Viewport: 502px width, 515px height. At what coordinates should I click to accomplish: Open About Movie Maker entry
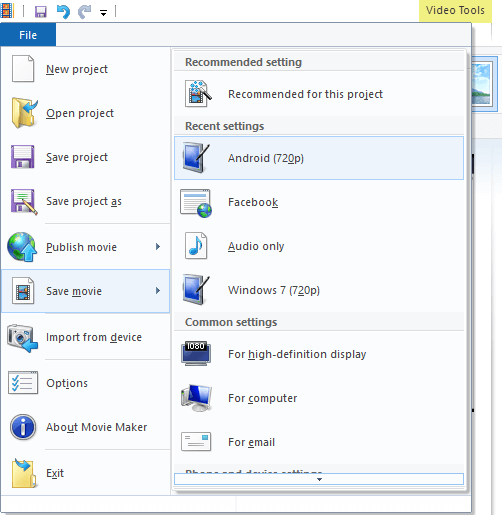click(86, 427)
